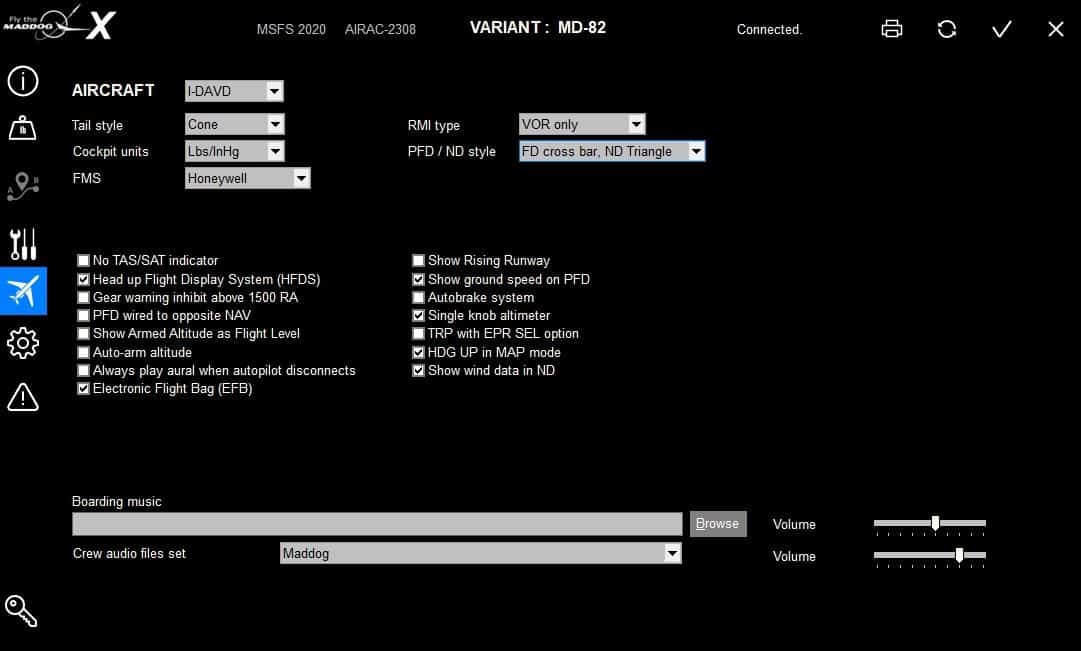Click the Browse button for boarding music

tap(717, 524)
